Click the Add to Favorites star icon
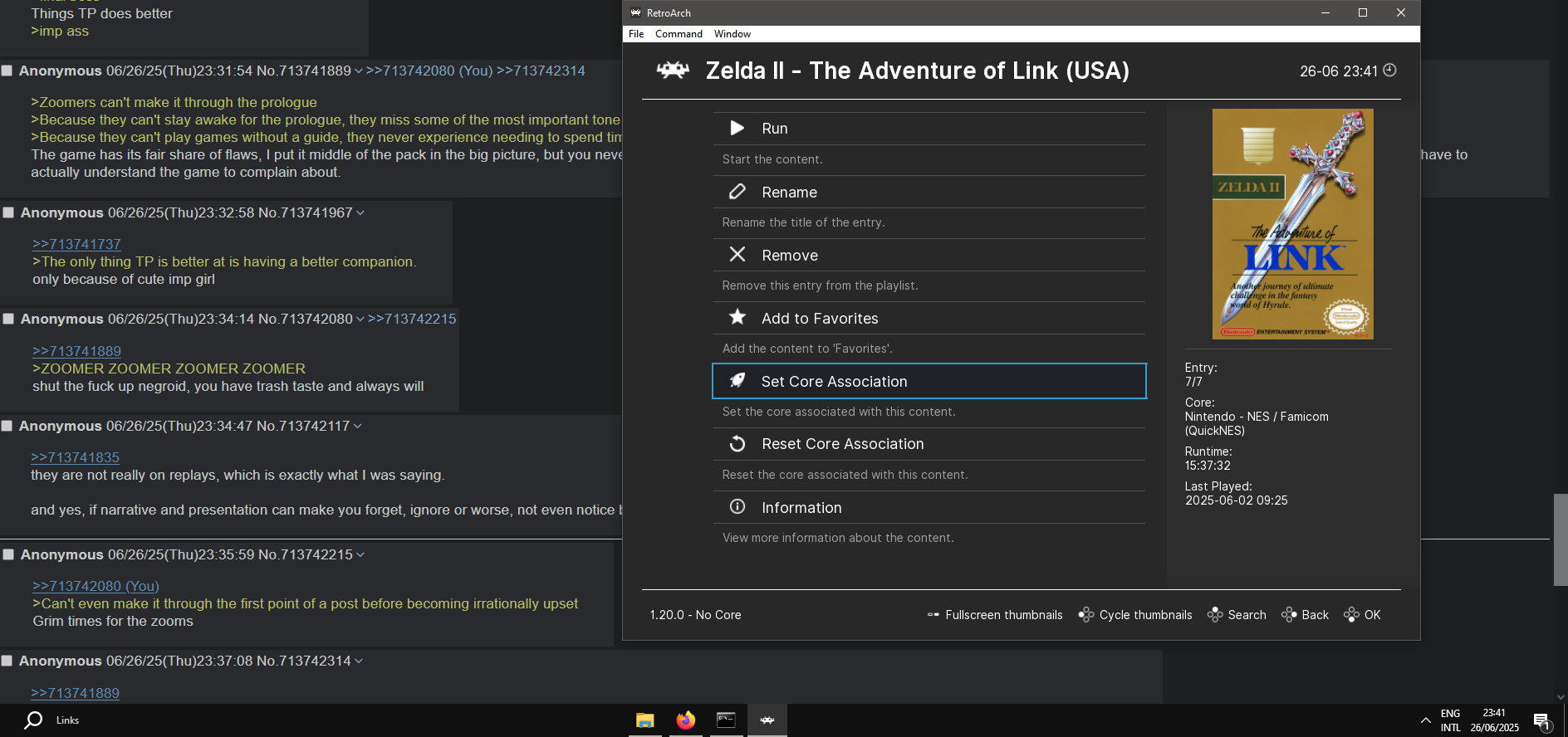The height and width of the screenshot is (737, 1568). click(737, 317)
